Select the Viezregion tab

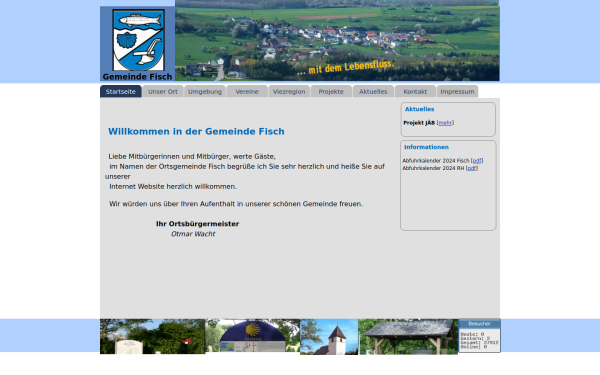(289, 91)
